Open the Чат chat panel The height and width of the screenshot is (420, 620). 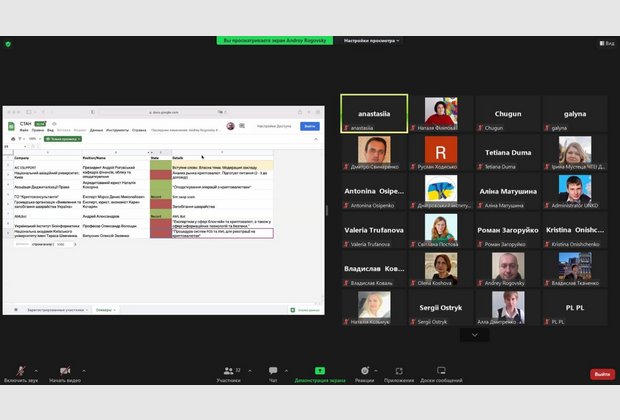[272, 370]
